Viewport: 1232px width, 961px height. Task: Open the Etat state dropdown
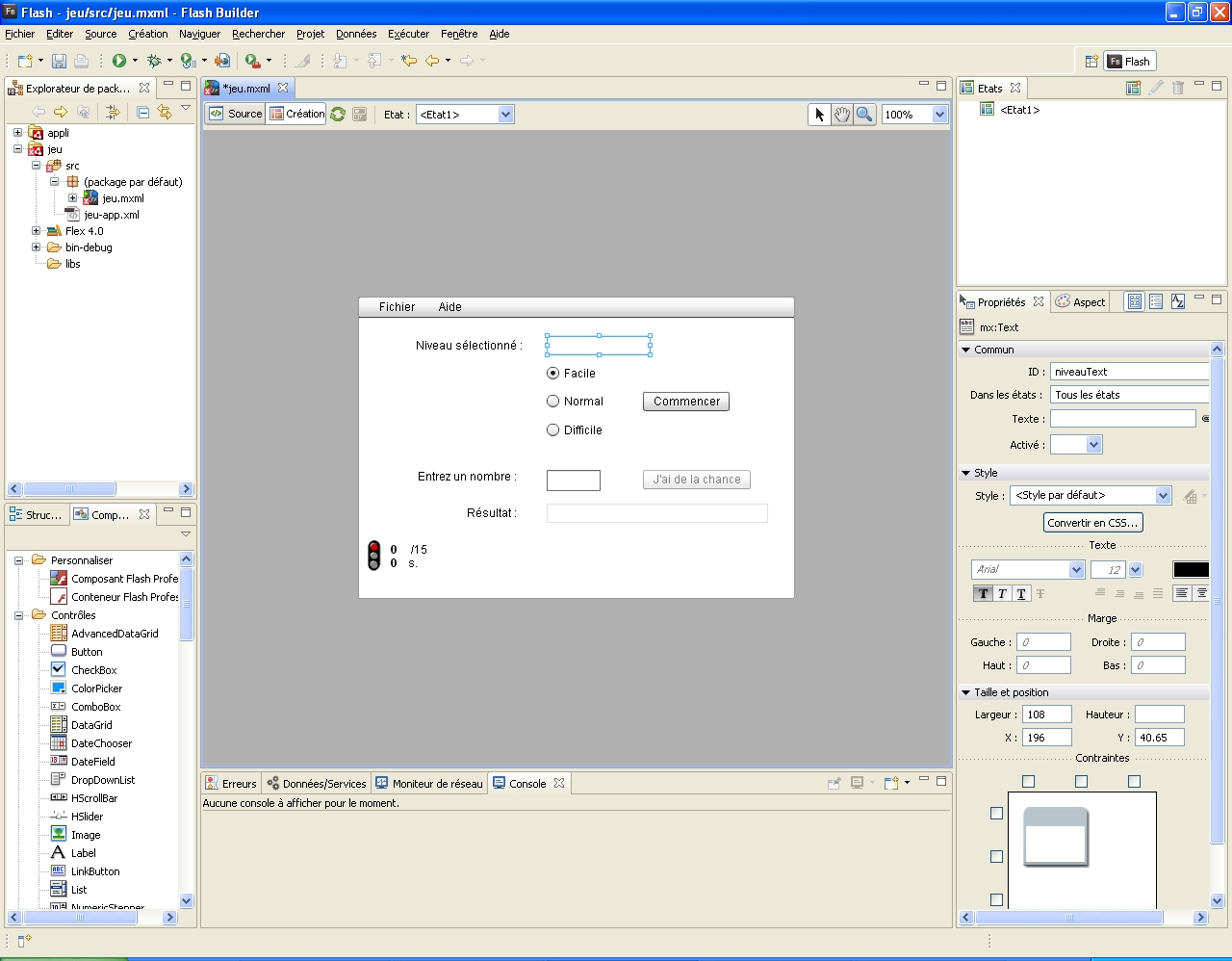(505, 115)
